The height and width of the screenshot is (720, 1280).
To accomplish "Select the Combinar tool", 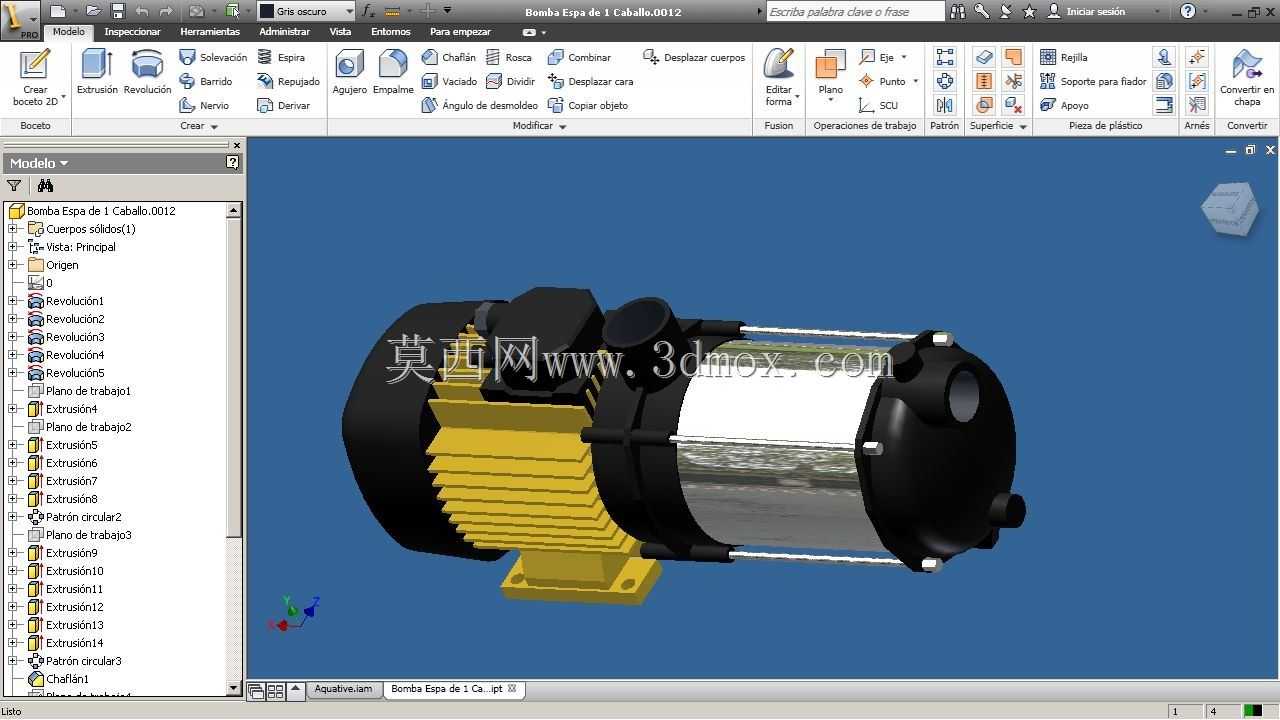I will [579, 57].
